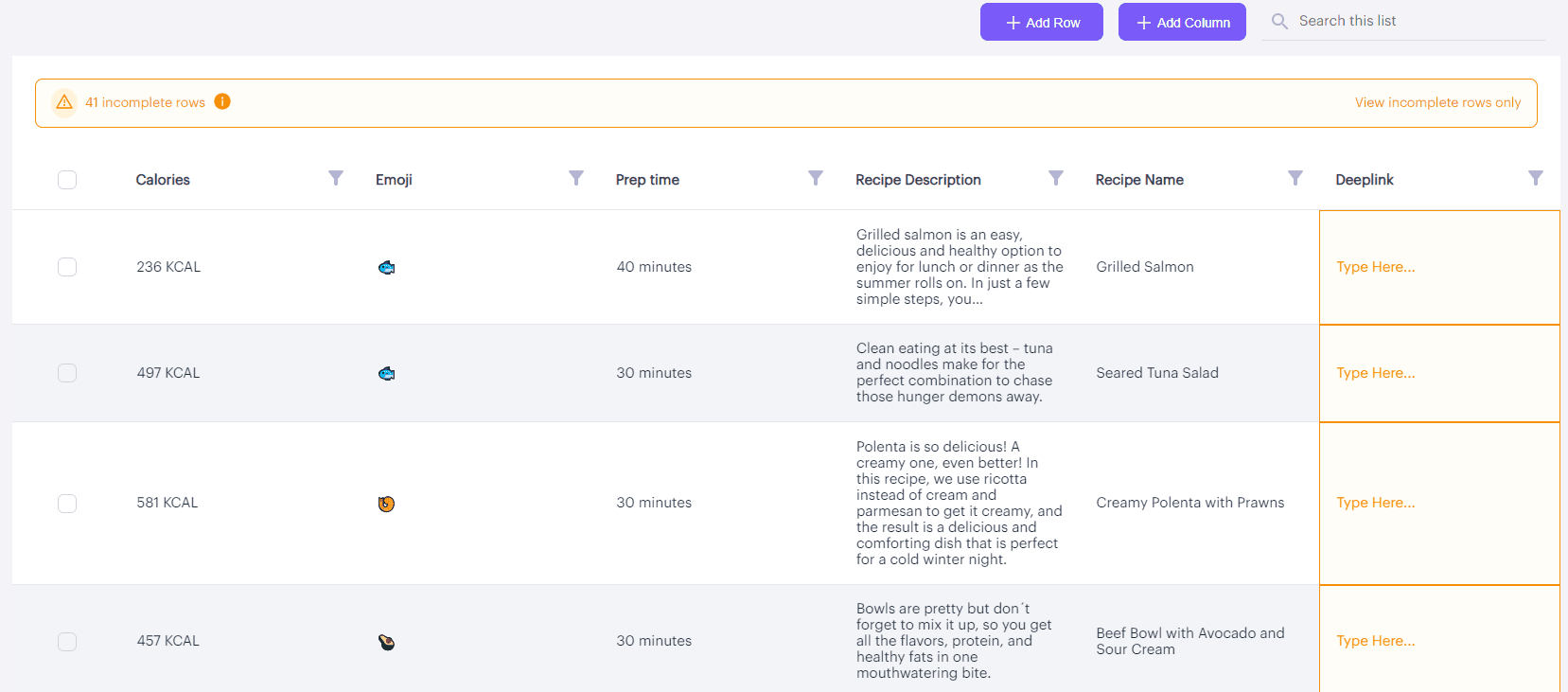Check the Creamy Polenta with Prawns checkbox
Viewport: 1568px width, 692px height.
point(67,504)
